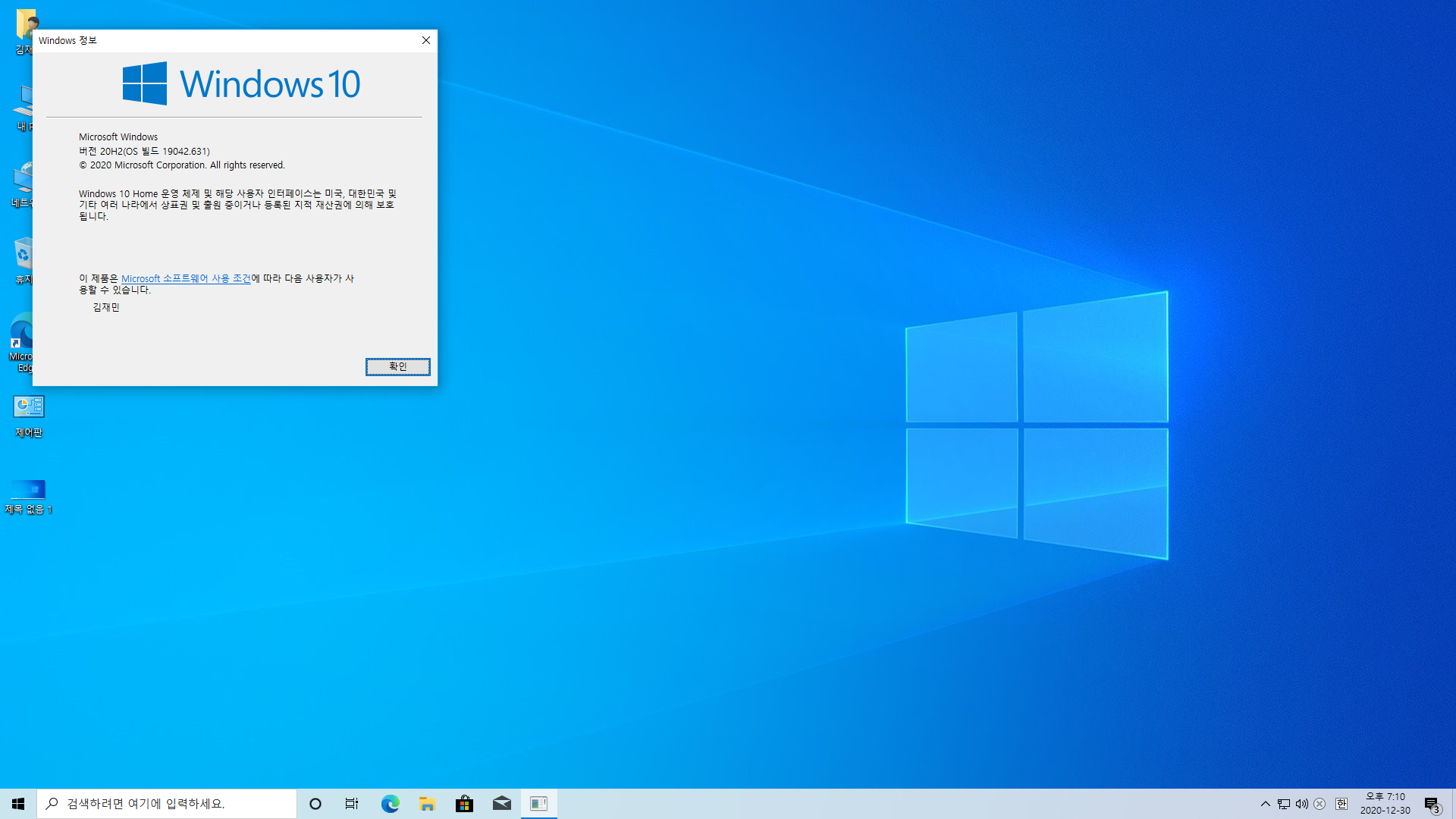Open Microsoft Store from the taskbar
1456x819 pixels.
tap(464, 804)
